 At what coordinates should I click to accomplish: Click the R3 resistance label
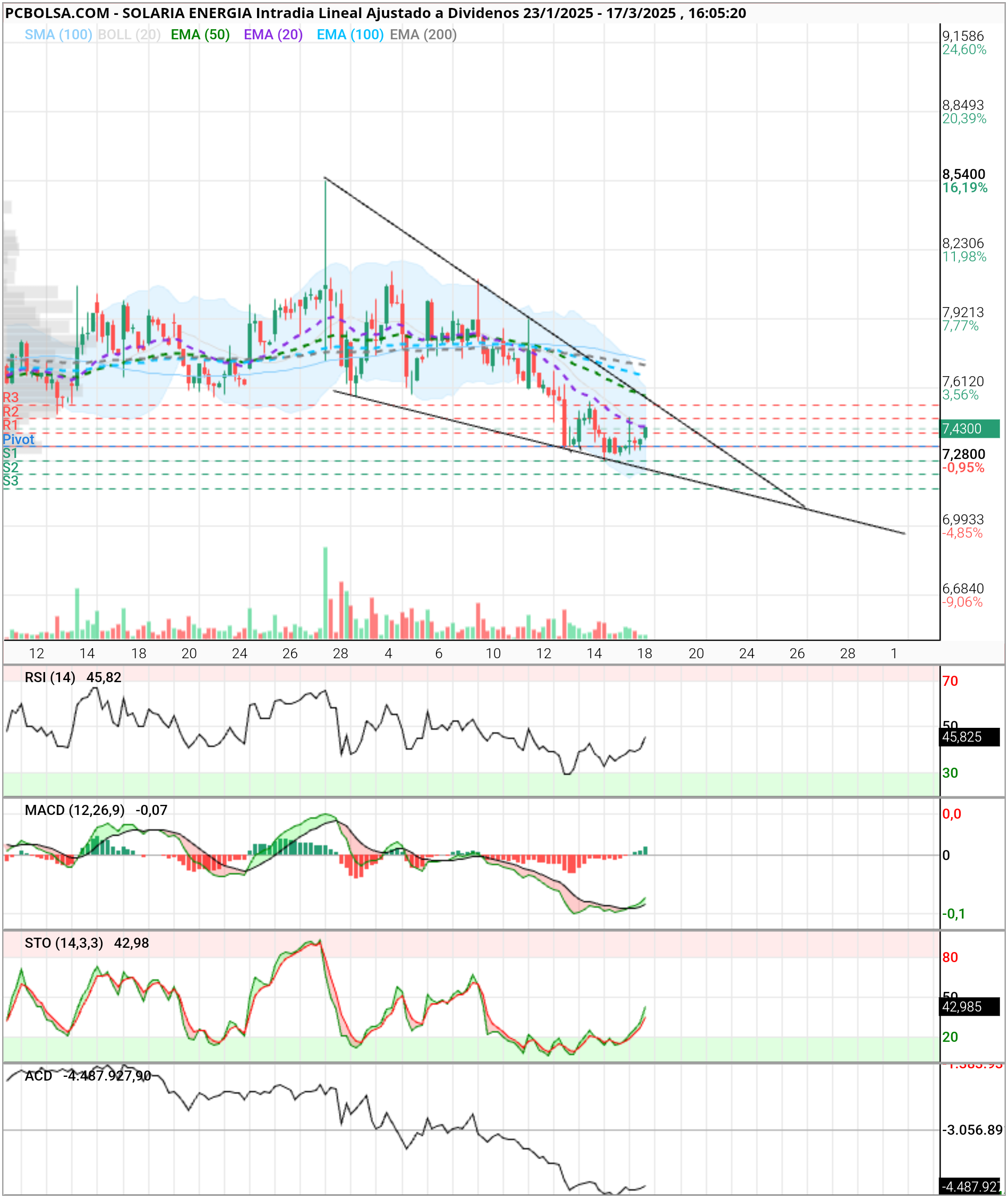[x=10, y=397]
